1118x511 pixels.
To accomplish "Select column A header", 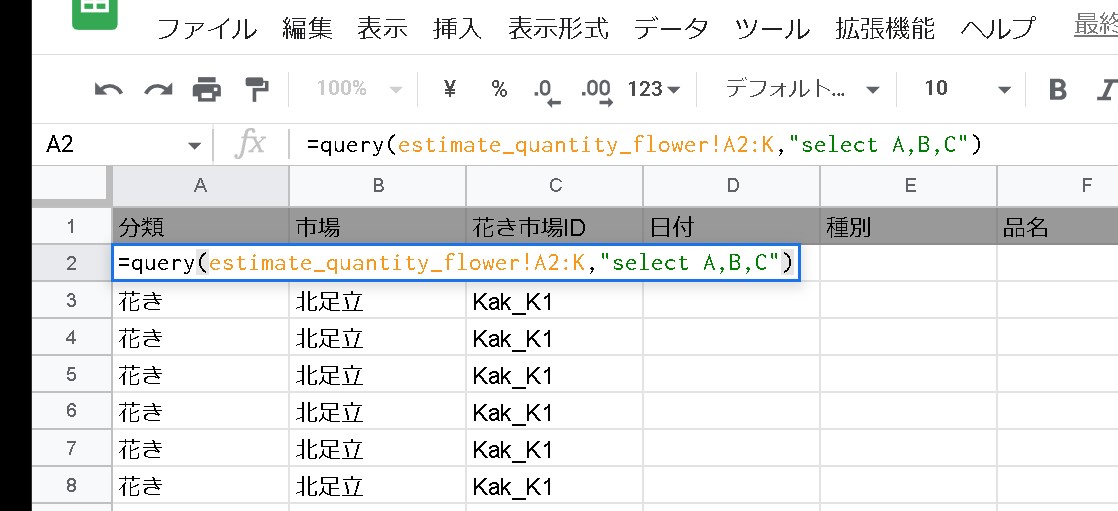I will coord(200,185).
